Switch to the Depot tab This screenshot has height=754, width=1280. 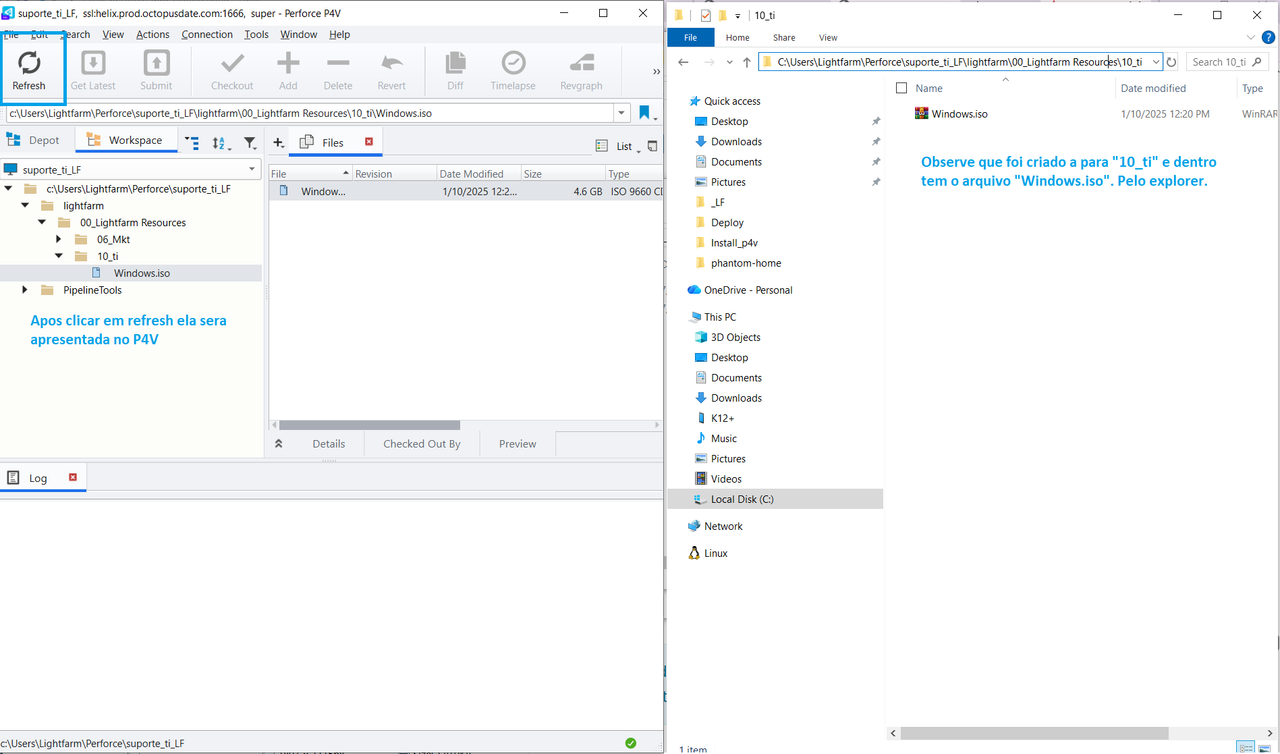tap(35, 141)
